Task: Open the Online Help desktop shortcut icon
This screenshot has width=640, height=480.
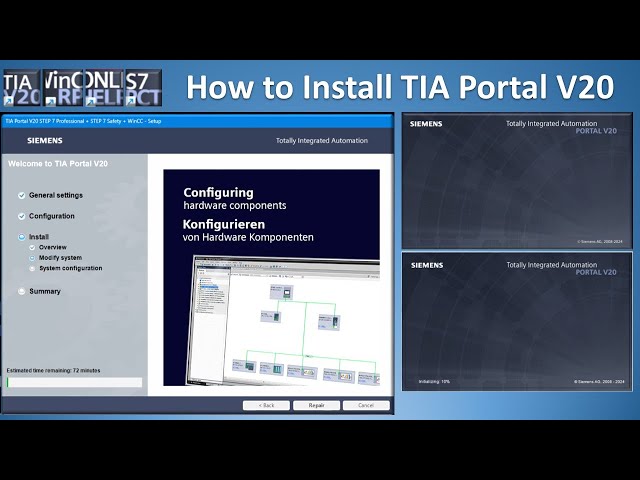Action: click(104, 88)
